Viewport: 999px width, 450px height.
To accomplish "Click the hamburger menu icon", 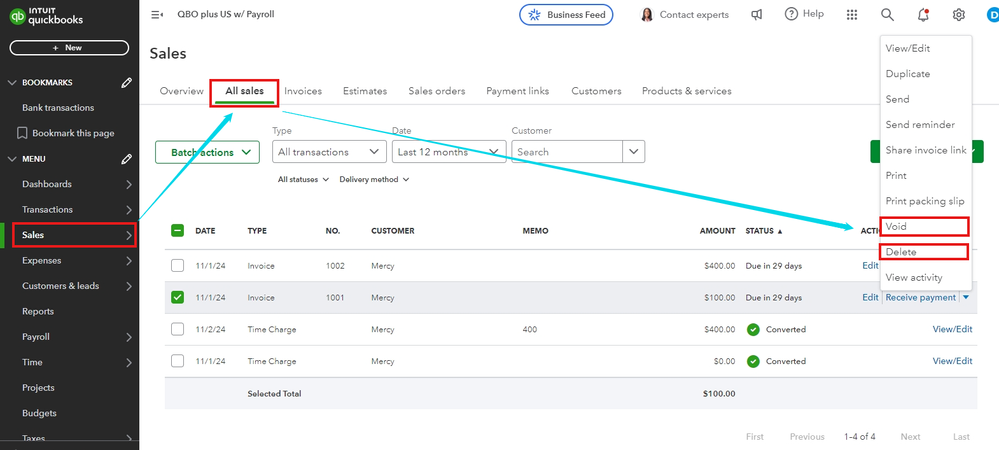I will pos(156,15).
